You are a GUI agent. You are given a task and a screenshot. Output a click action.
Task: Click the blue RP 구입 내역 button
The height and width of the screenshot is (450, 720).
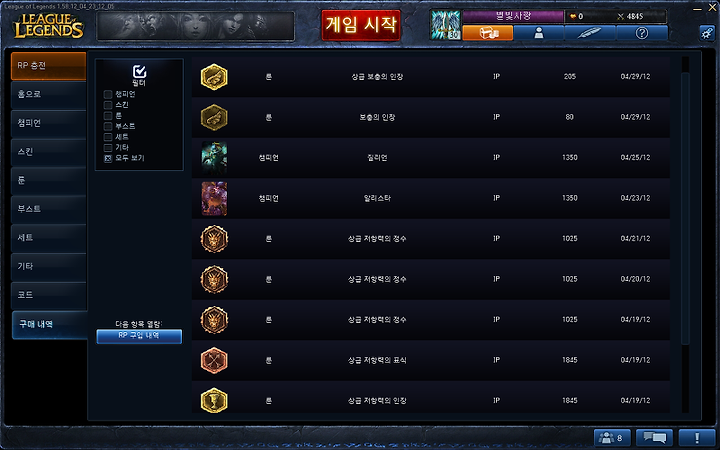139,336
